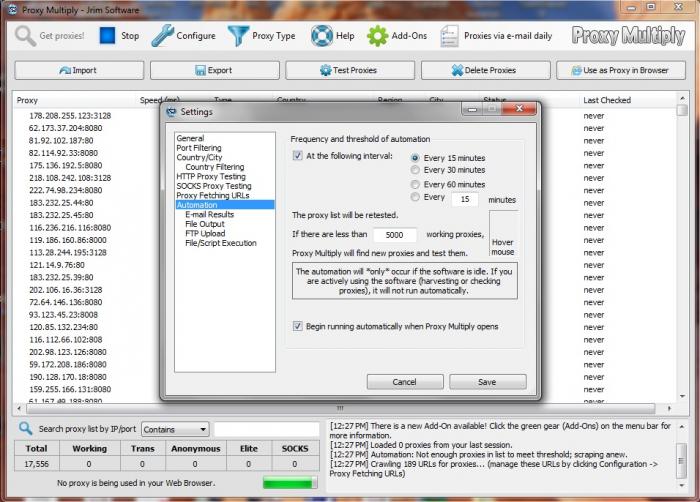This screenshot has width=700, height=502.
Task: Select the Every 30 minutes option
Action: 415,170
